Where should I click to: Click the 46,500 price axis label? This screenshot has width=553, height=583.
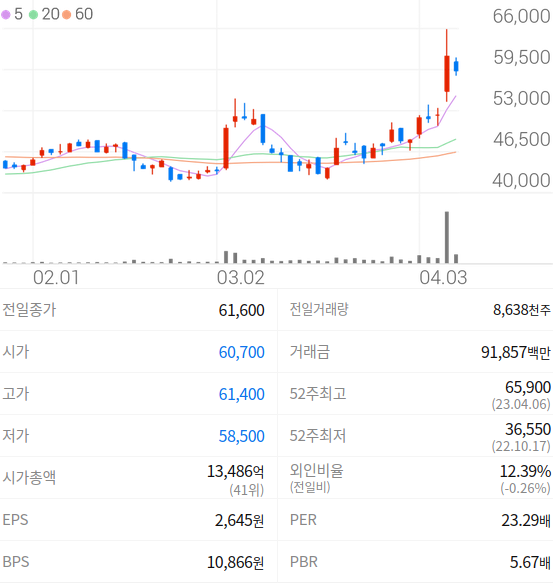pos(522,139)
